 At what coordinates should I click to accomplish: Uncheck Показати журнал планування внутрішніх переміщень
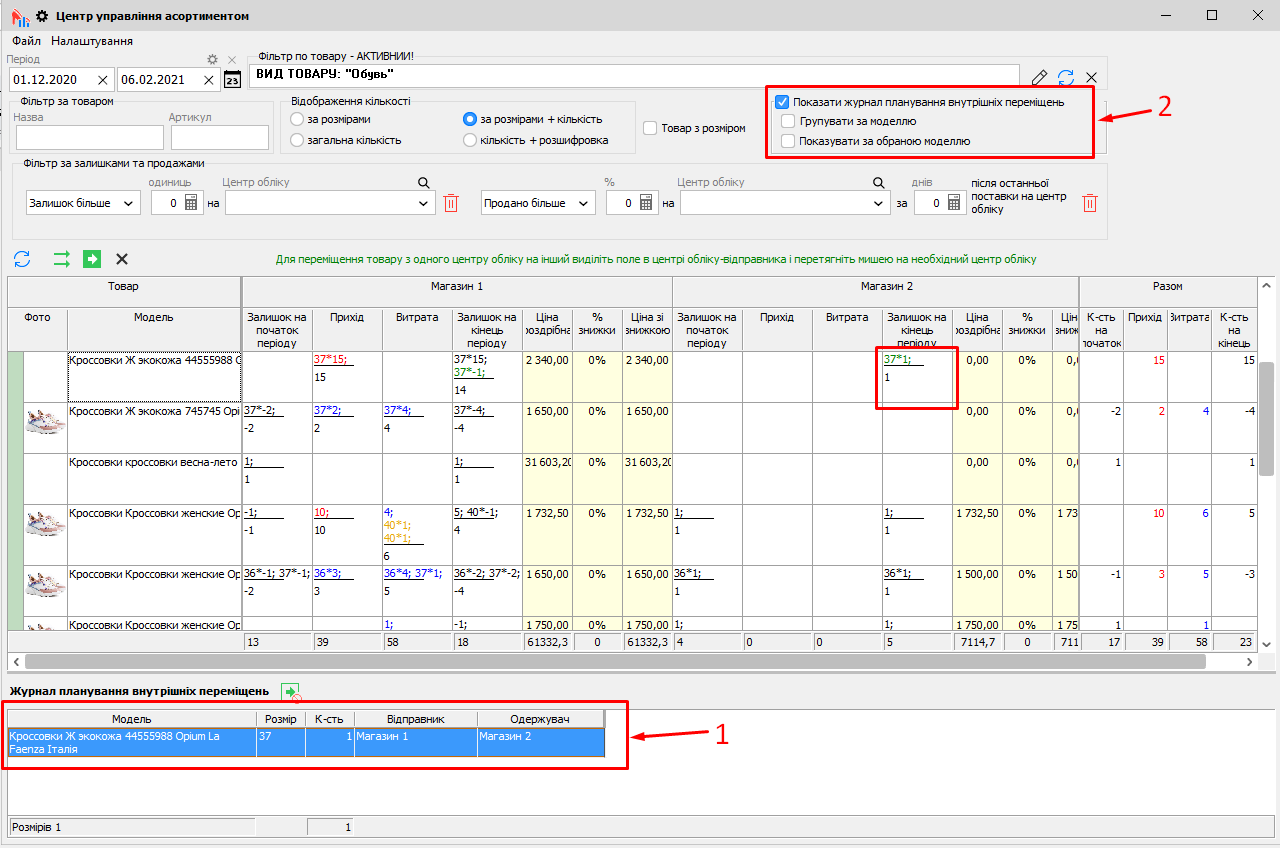[783, 102]
